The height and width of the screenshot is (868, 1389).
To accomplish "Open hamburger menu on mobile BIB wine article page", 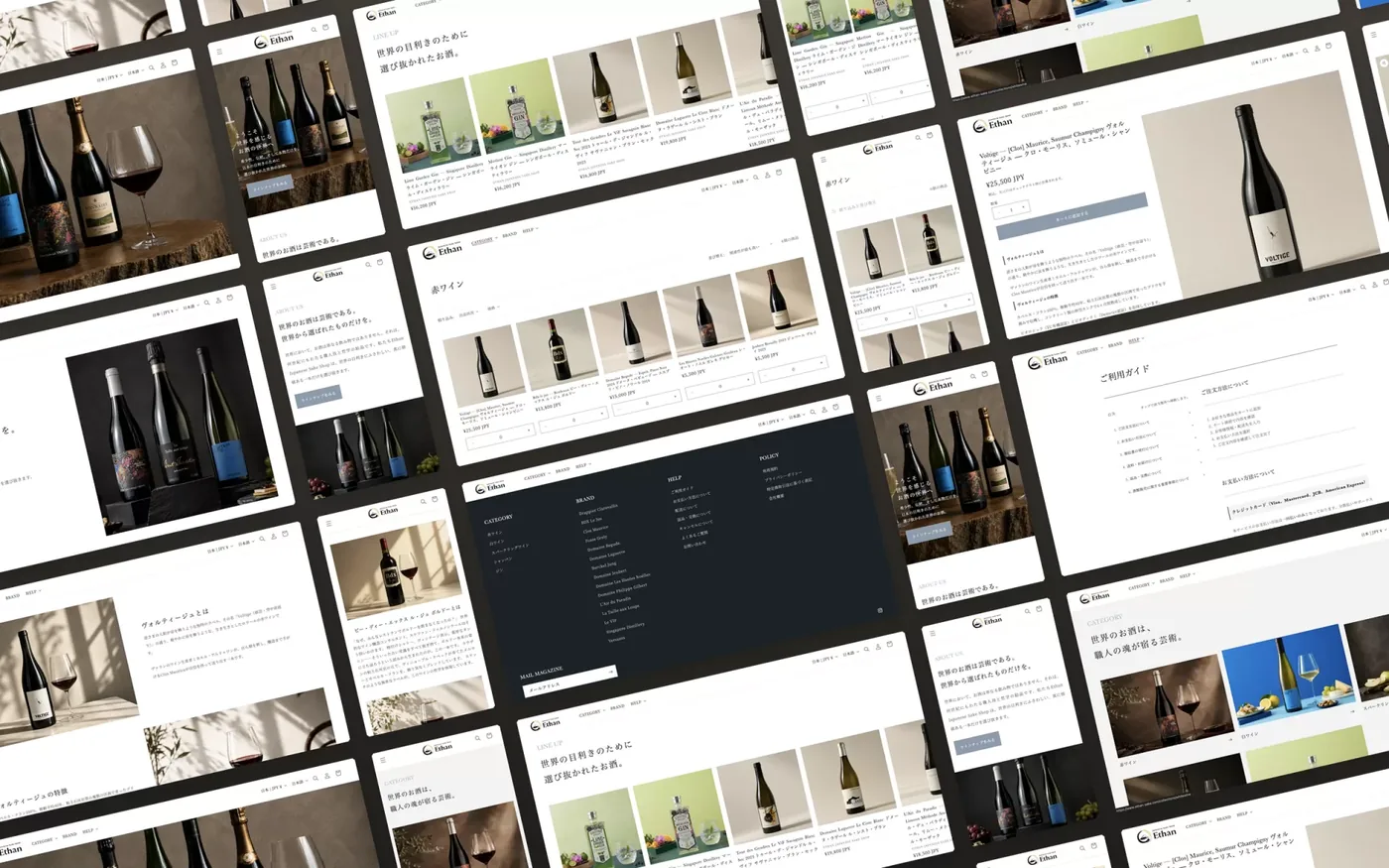I will pyautogui.click(x=329, y=524).
